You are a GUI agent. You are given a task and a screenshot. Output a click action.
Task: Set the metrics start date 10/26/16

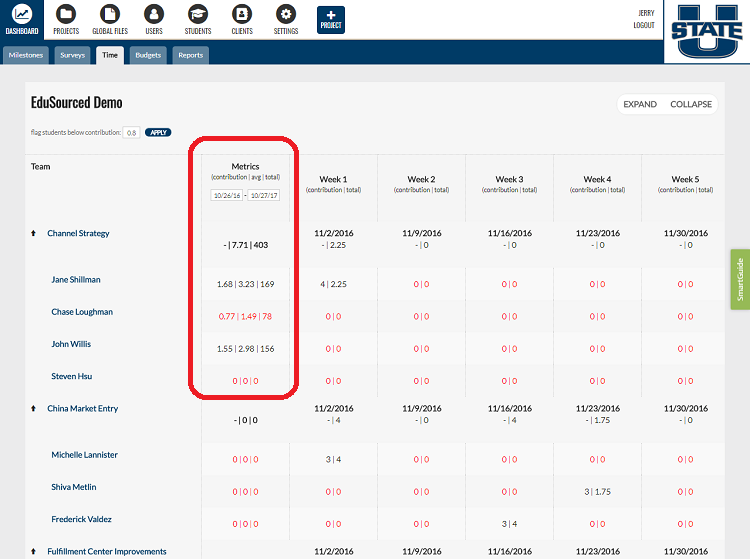pyautogui.click(x=227, y=195)
